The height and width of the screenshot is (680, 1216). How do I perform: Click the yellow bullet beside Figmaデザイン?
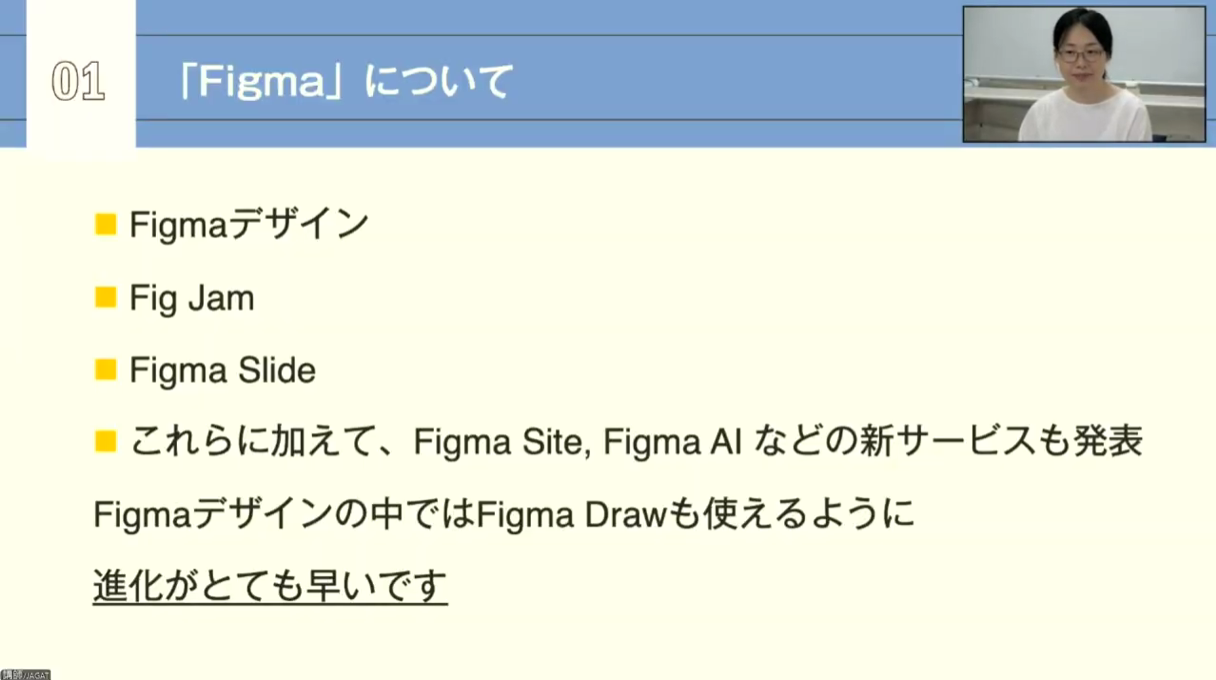point(105,225)
